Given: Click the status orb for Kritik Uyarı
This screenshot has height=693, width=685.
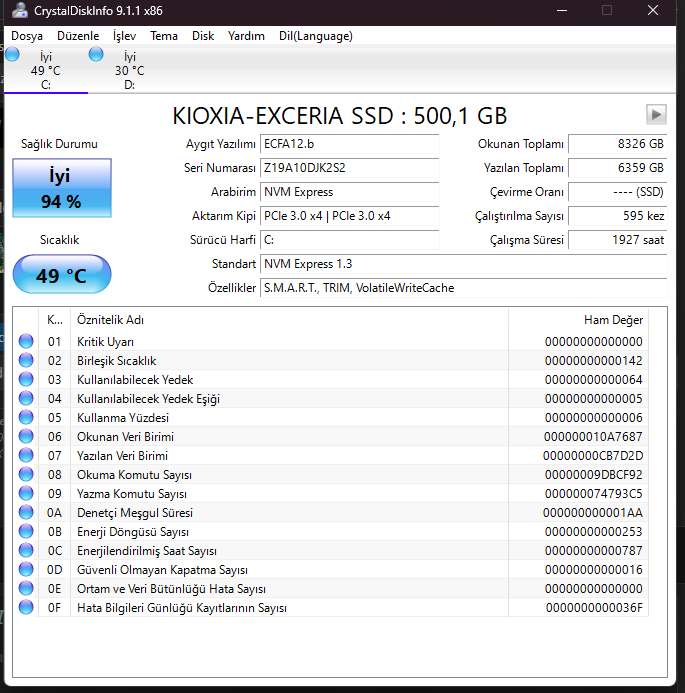Looking at the screenshot, I should [x=26, y=341].
